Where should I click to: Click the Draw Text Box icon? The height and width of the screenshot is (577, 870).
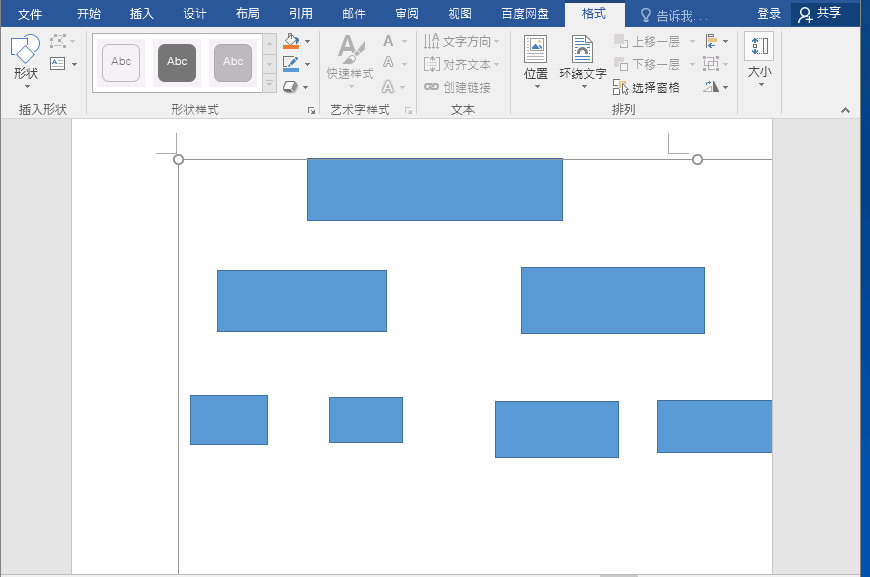pos(58,64)
